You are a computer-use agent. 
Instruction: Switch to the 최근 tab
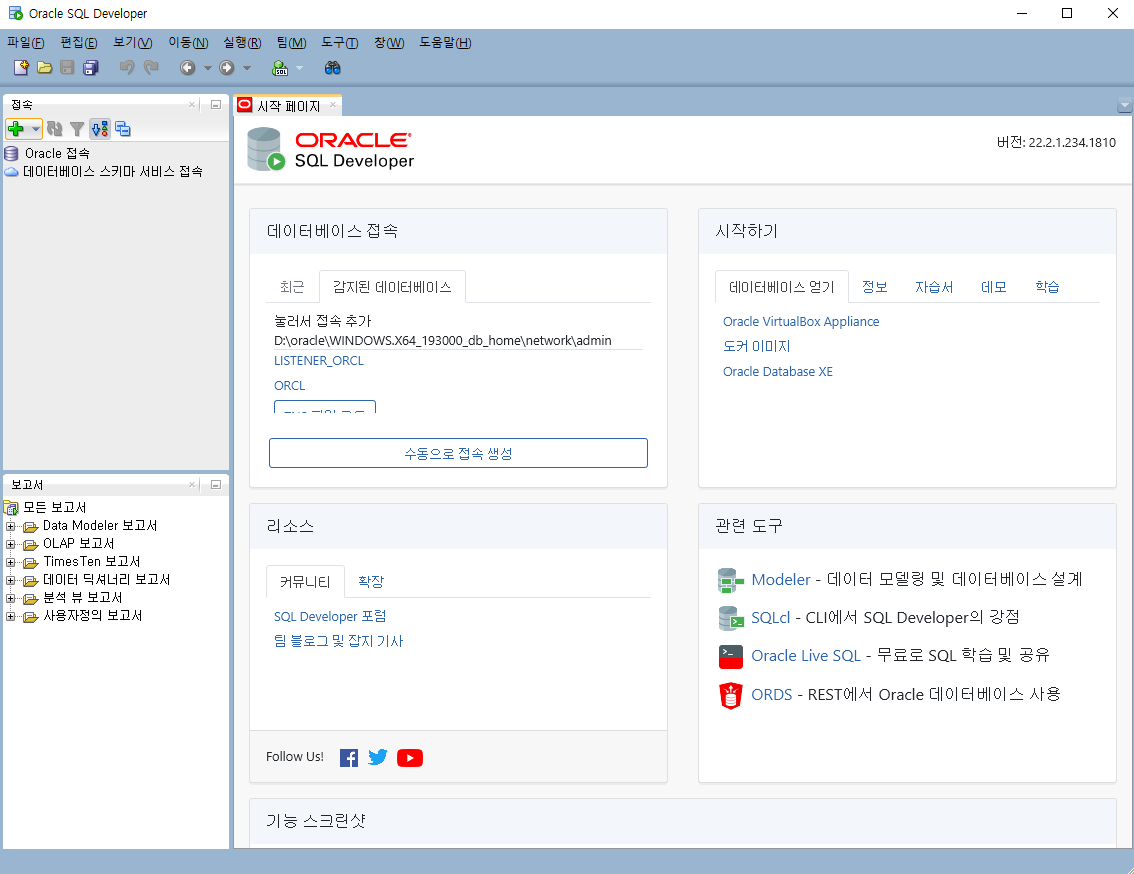(x=292, y=287)
